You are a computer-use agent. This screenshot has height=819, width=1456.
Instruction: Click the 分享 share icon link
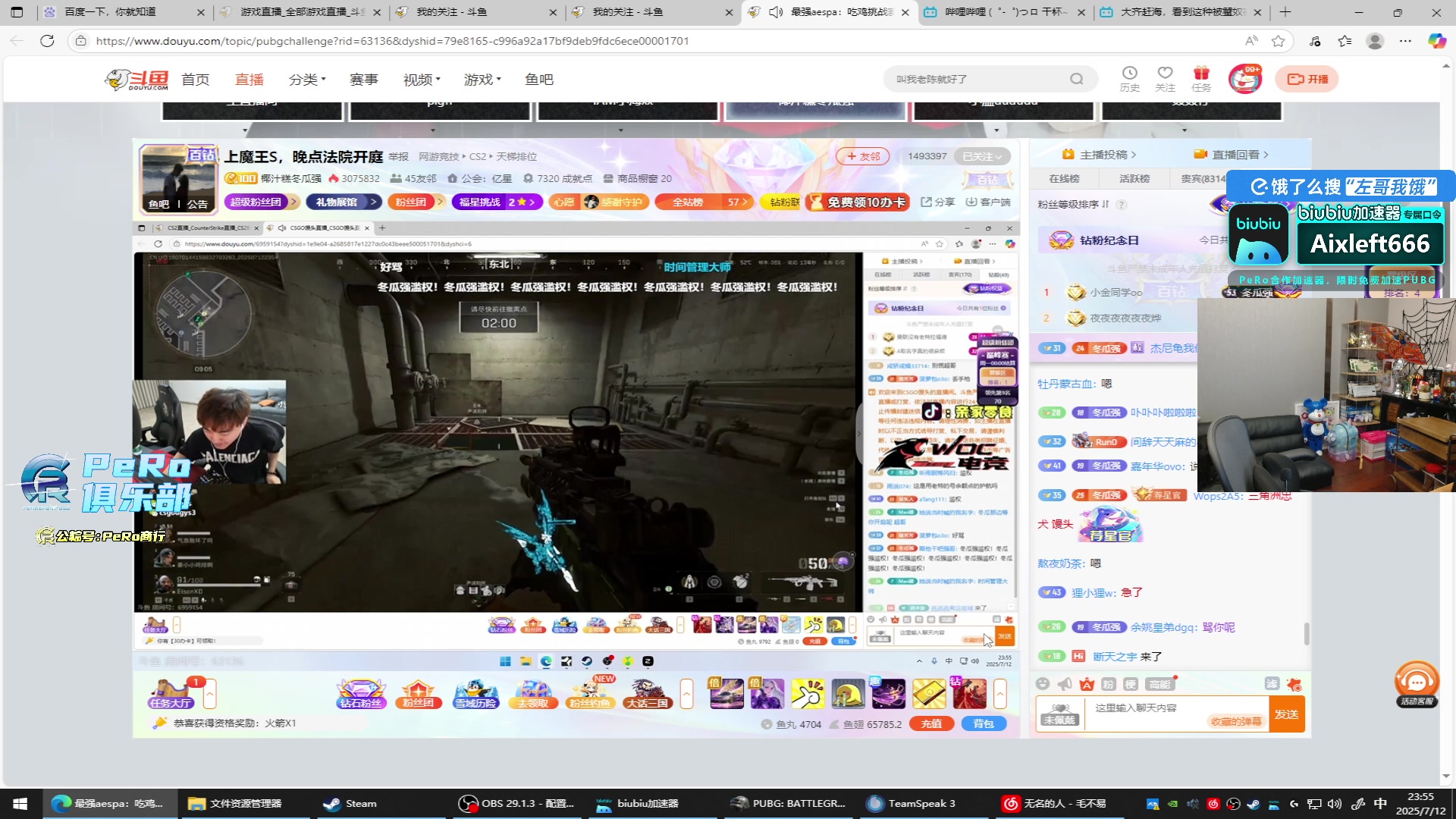[x=938, y=202]
